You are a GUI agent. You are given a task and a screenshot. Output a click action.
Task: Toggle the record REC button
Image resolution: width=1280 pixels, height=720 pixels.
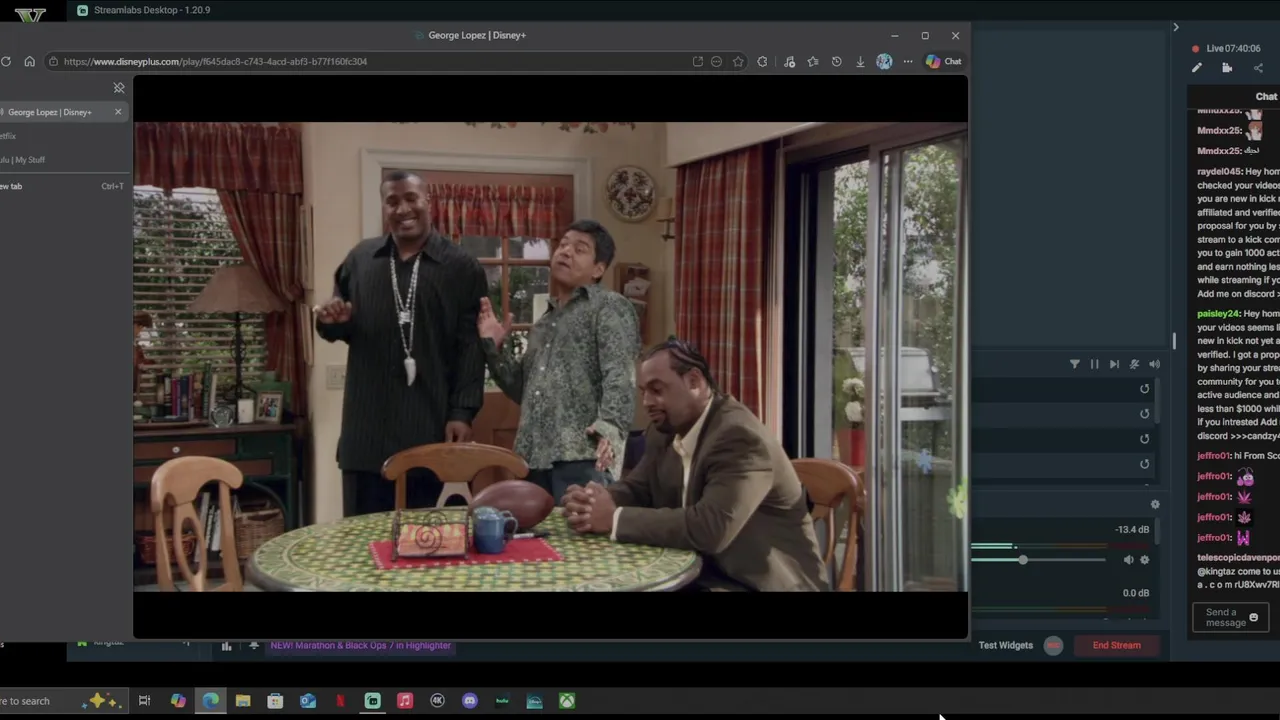(1053, 645)
